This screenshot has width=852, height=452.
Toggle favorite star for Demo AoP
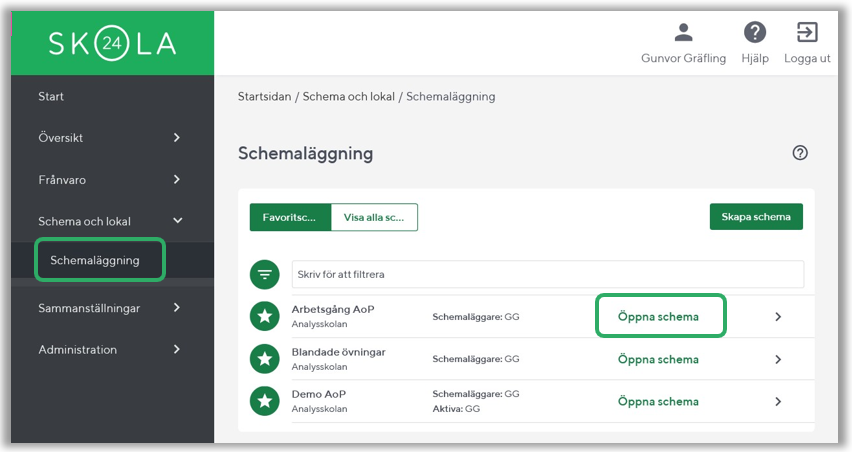(264, 401)
